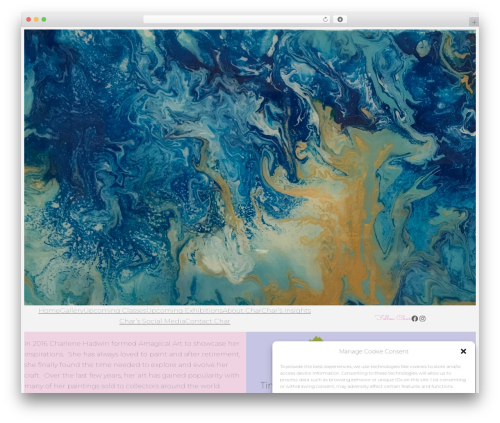Go to the Home menu link
Image resolution: width=500 pixels, height=423 pixels.
tap(49, 310)
